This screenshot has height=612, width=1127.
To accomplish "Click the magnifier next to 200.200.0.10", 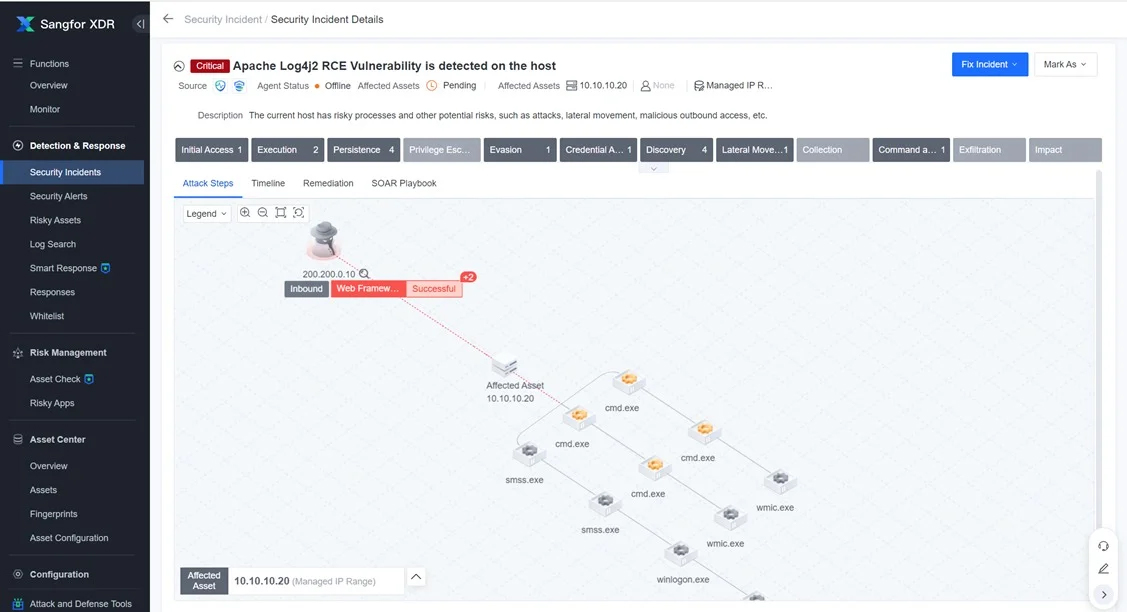I will (365, 274).
